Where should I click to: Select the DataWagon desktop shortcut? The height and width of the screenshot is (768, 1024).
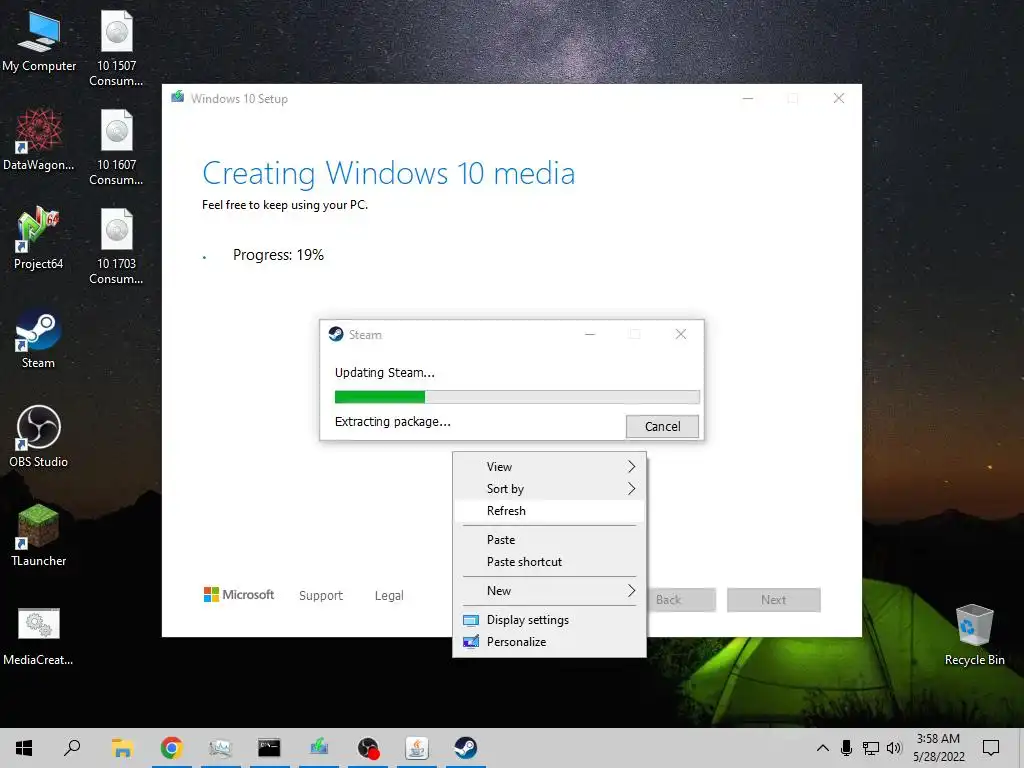pyautogui.click(x=39, y=140)
